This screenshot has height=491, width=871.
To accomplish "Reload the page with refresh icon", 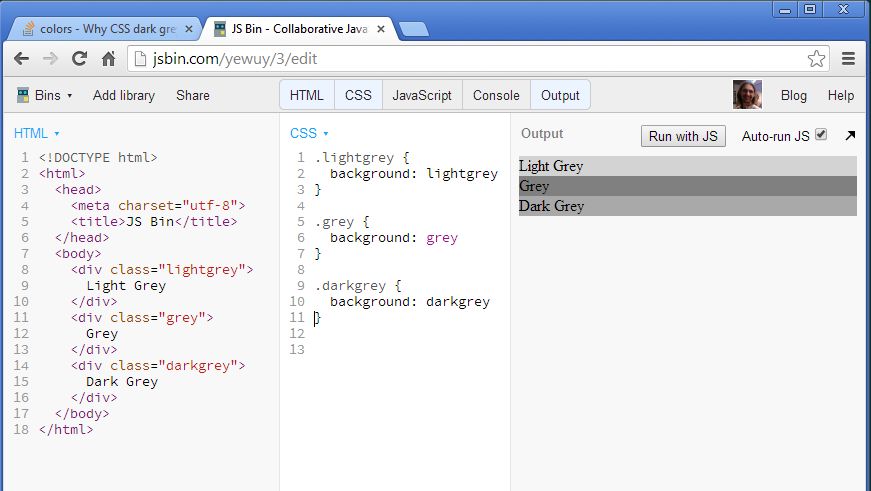I will [79, 58].
